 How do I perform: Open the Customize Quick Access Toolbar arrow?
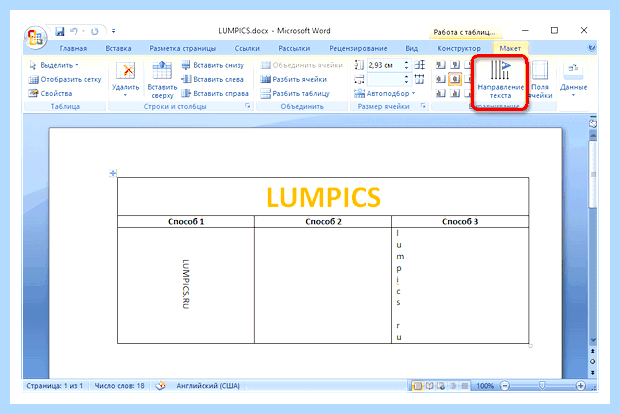pos(113,31)
